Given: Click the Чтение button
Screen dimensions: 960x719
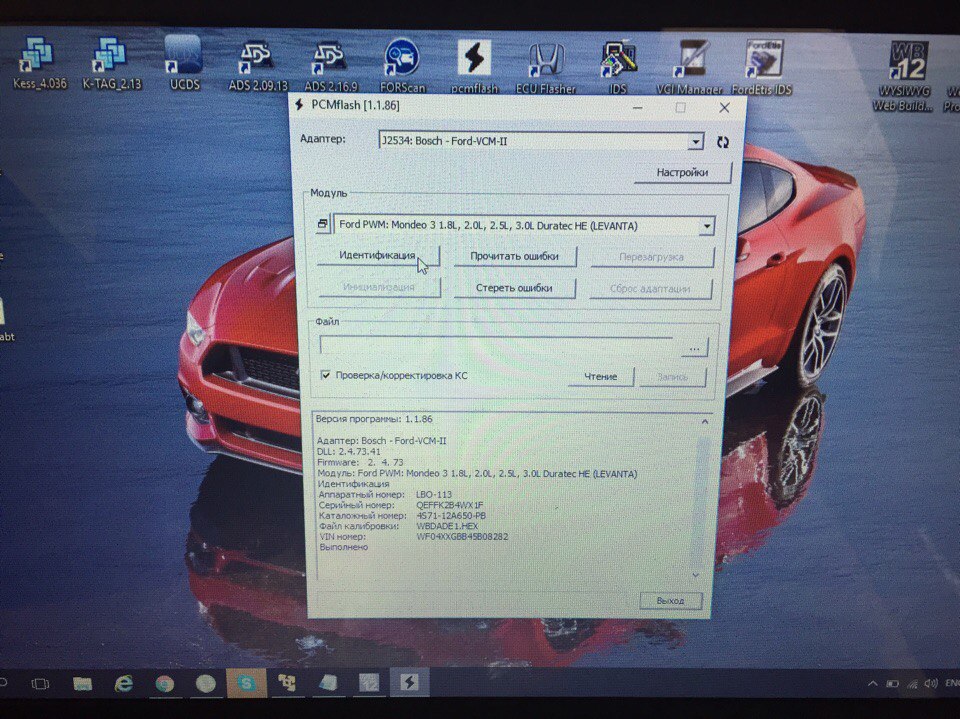Looking at the screenshot, I should [x=601, y=376].
